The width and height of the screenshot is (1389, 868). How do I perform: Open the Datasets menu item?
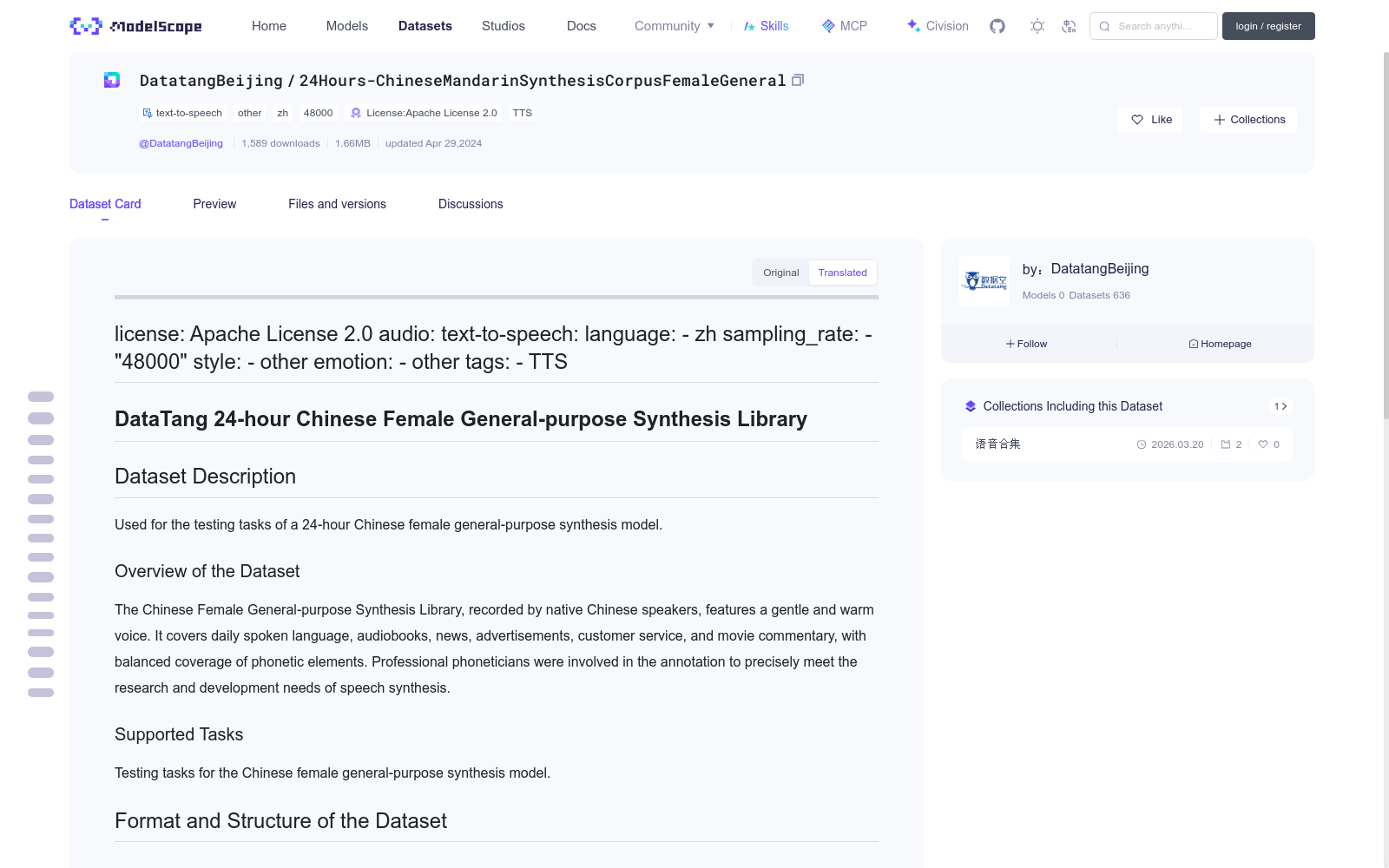[x=425, y=26]
